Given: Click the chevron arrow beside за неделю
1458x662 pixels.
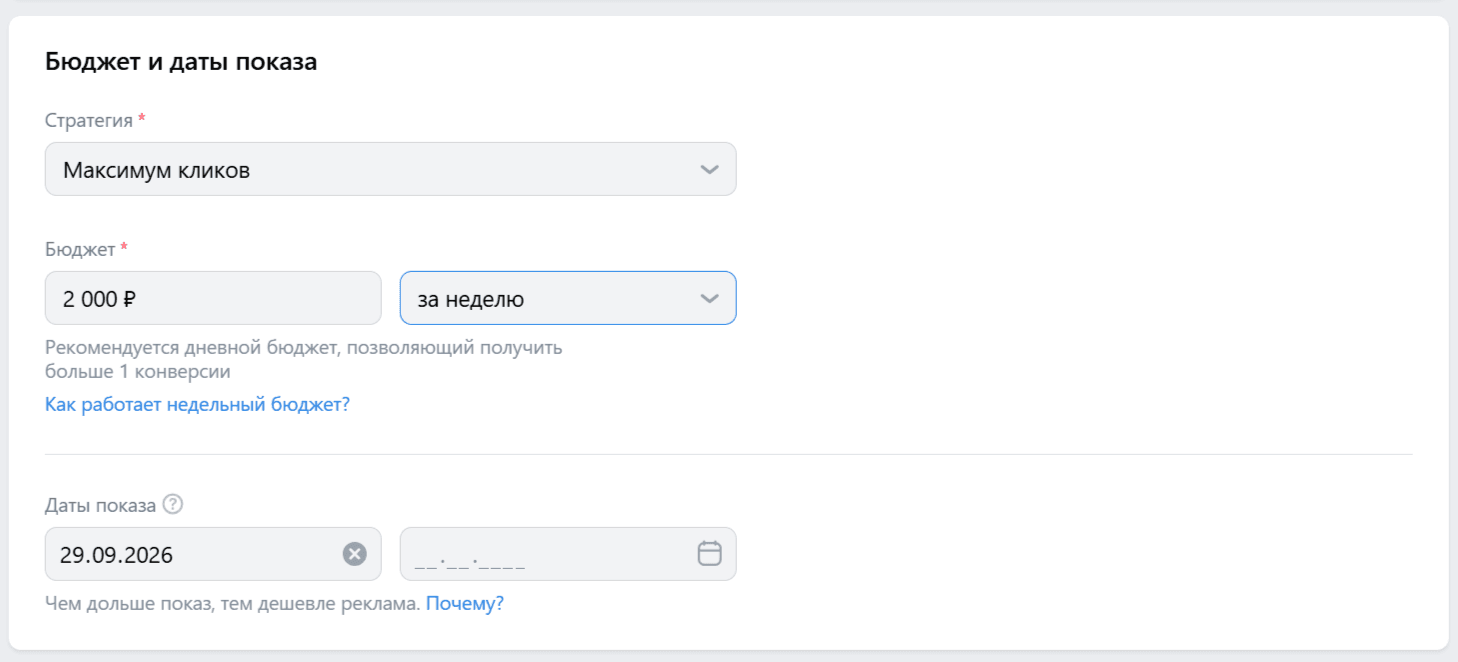Looking at the screenshot, I should click(709, 298).
